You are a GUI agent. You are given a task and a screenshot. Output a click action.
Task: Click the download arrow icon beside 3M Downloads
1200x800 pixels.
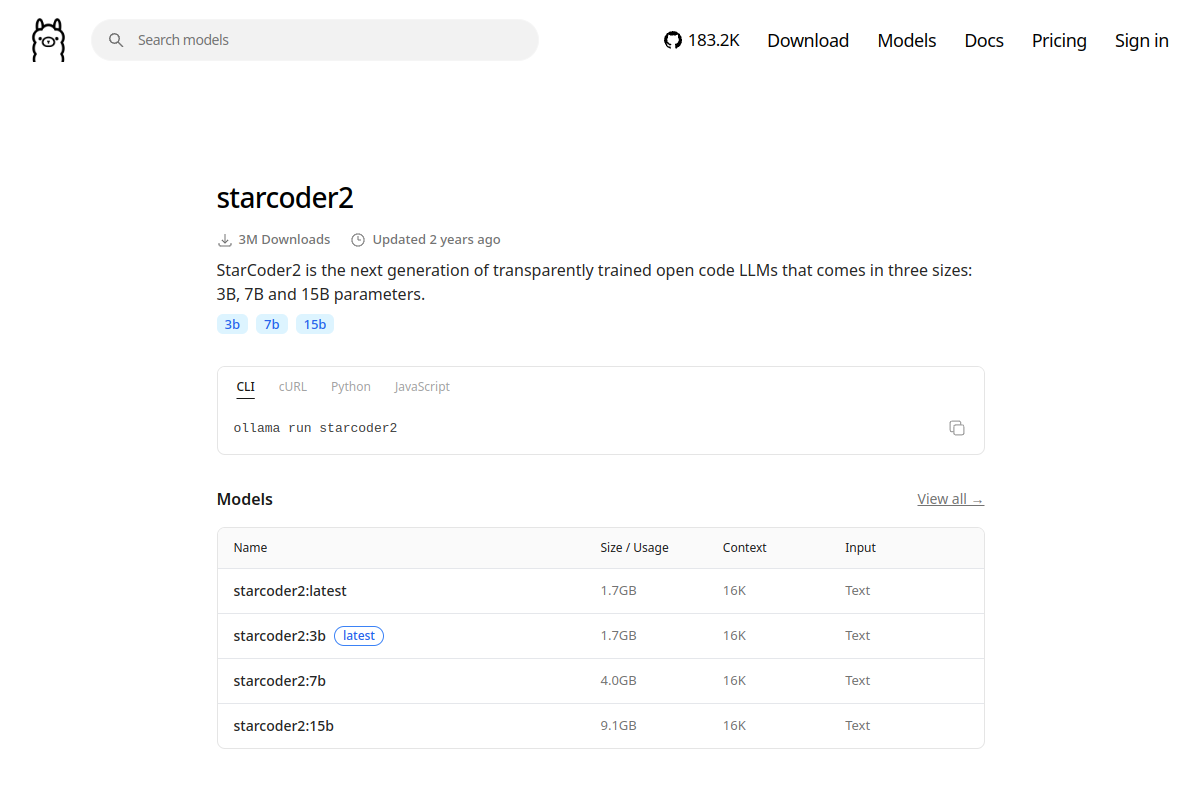(x=225, y=240)
